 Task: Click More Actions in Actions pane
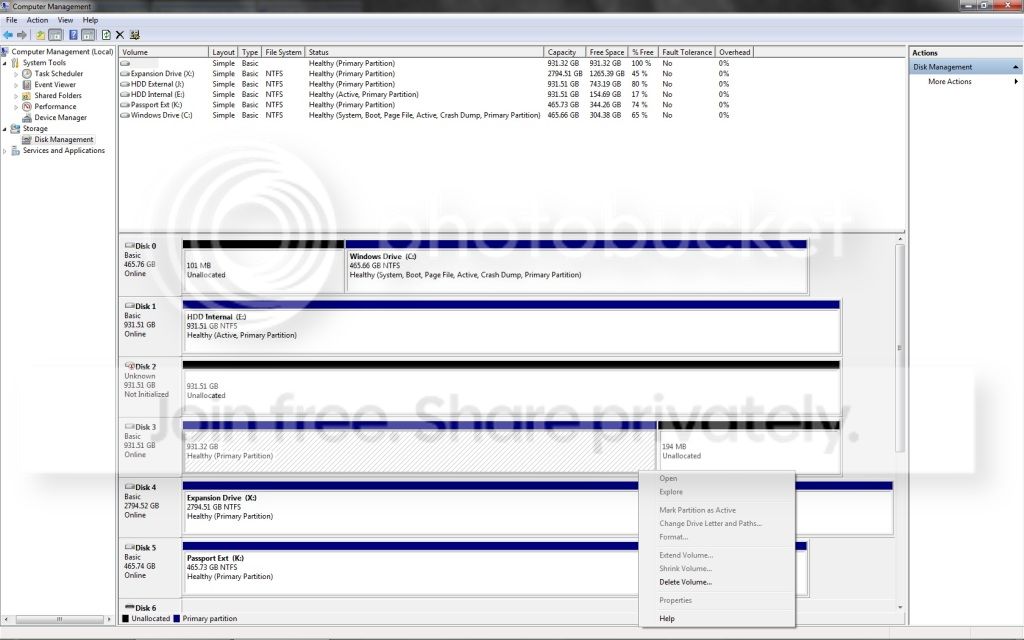pyautogui.click(x=950, y=82)
